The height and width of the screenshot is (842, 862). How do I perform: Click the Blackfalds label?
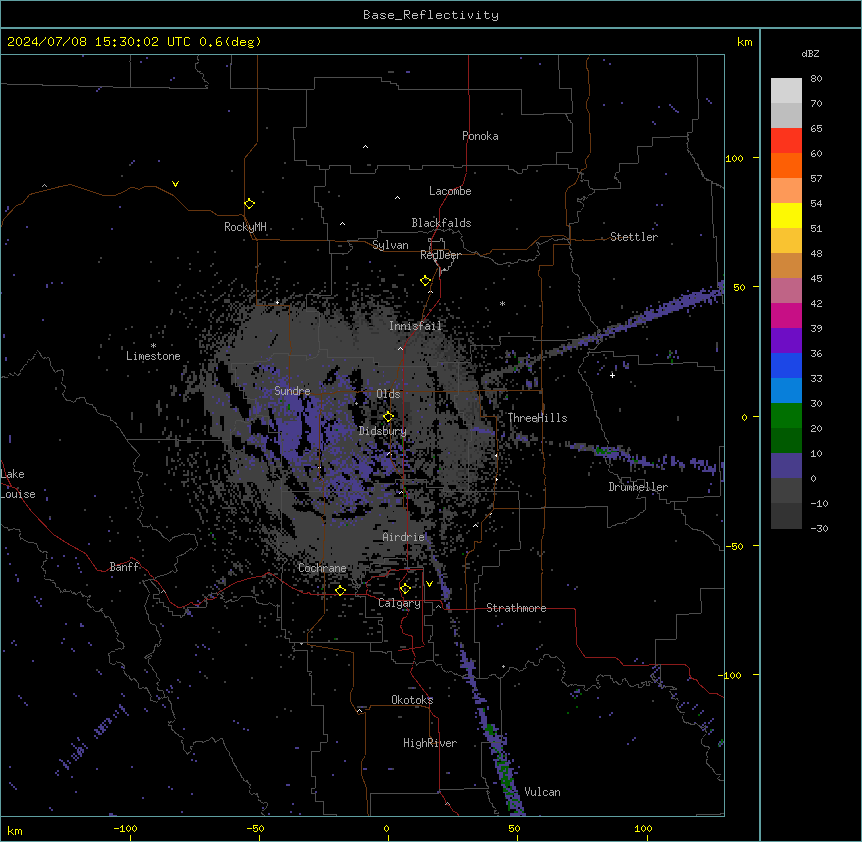[x=441, y=223]
